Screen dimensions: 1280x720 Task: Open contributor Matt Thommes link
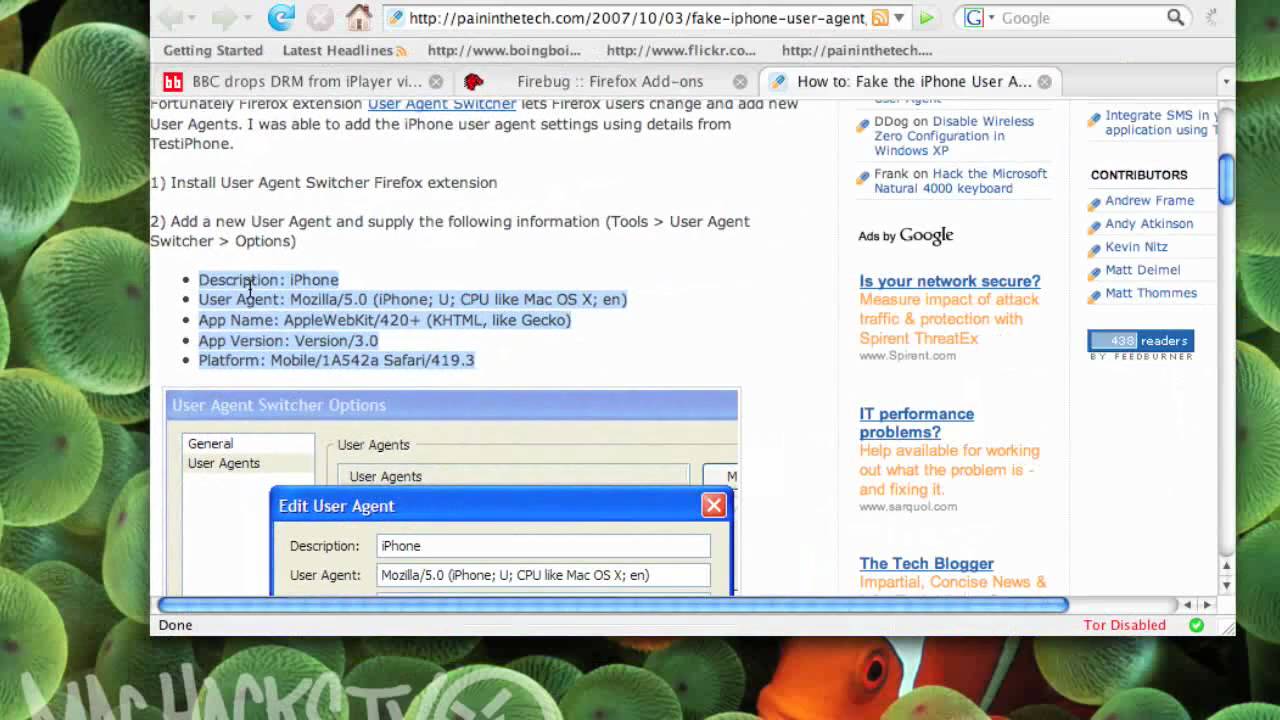point(1151,293)
